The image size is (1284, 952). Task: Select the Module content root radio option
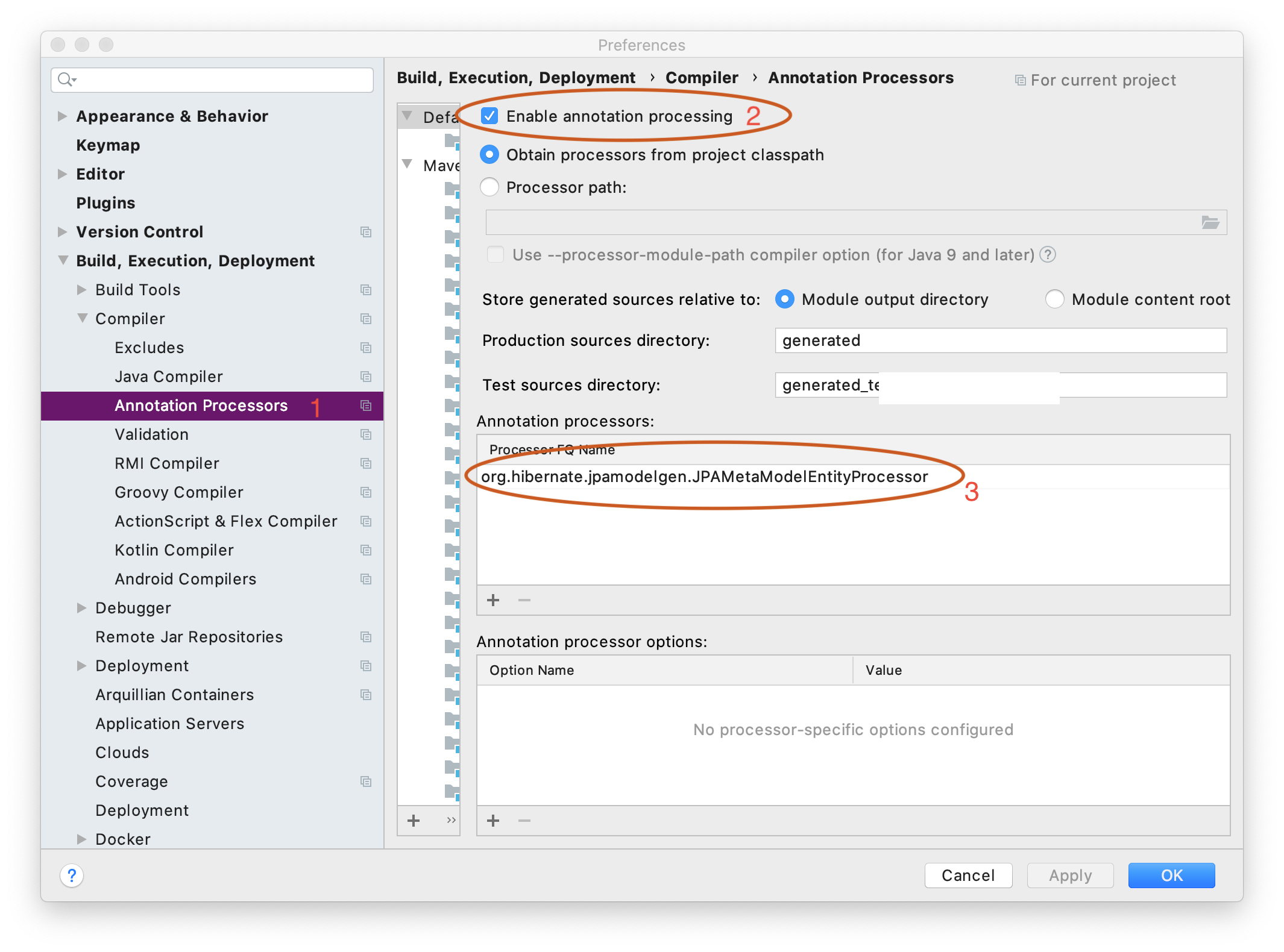pos(1054,299)
